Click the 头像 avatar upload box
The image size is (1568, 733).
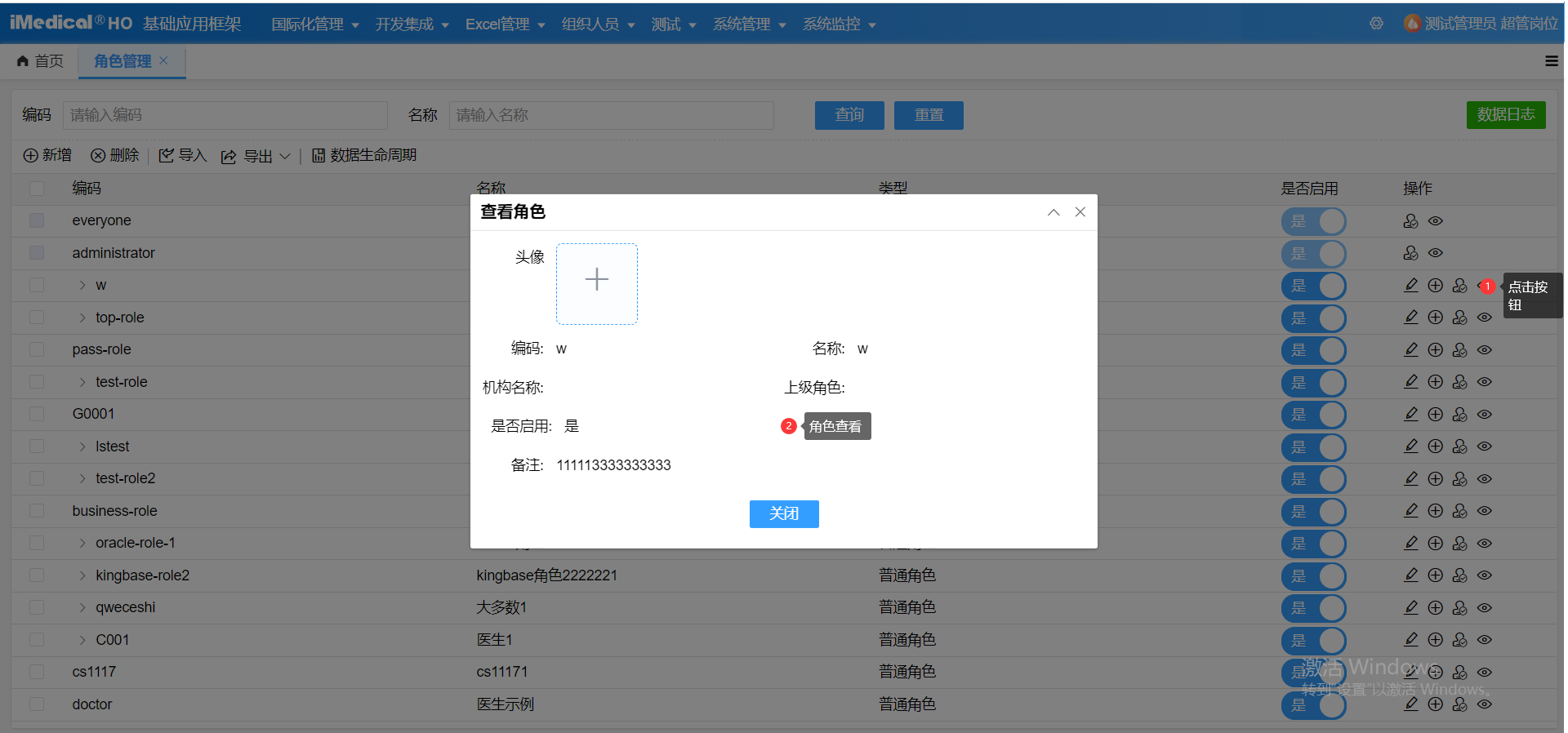click(x=597, y=284)
